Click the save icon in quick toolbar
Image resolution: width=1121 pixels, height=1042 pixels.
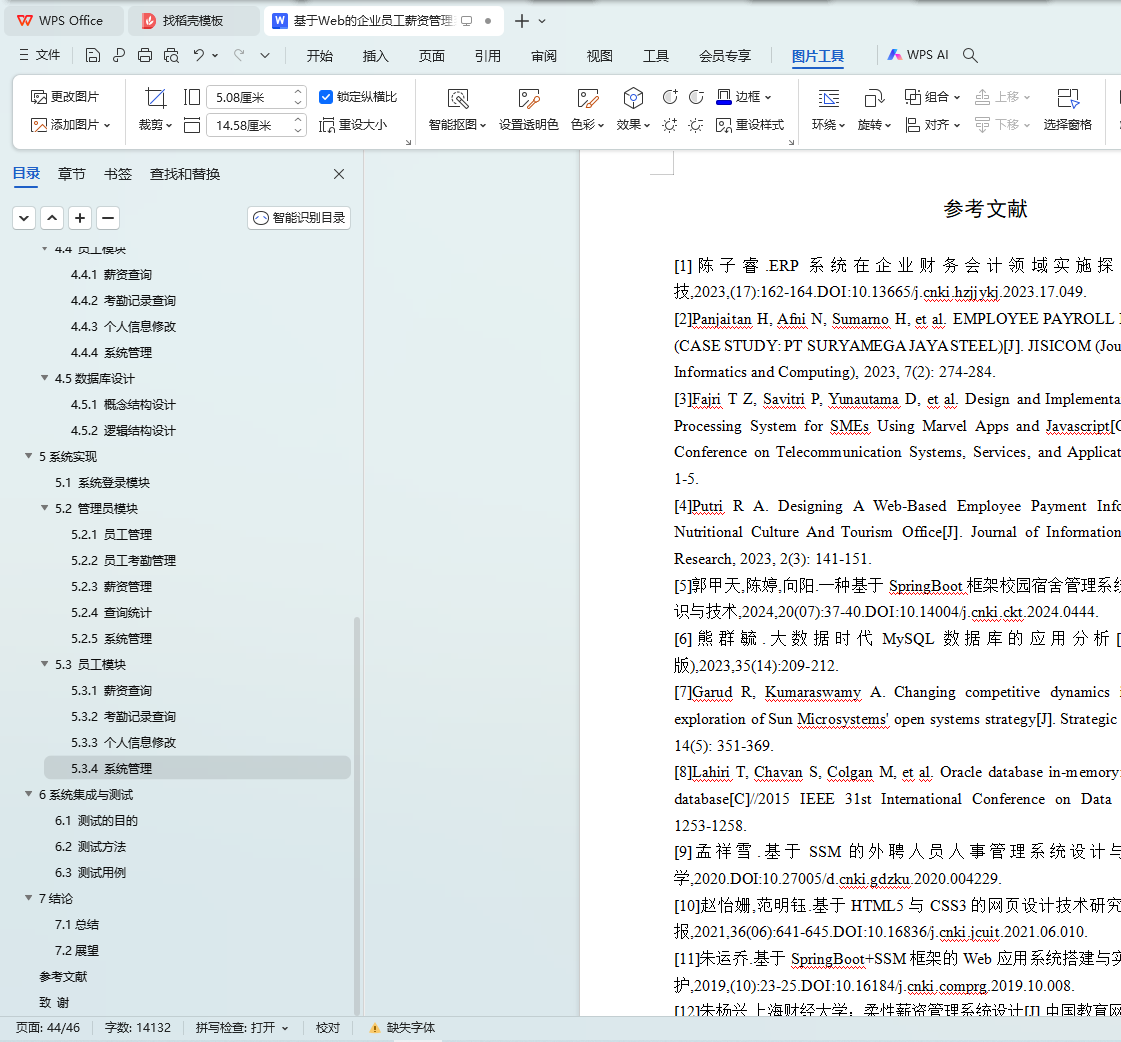(x=93, y=55)
